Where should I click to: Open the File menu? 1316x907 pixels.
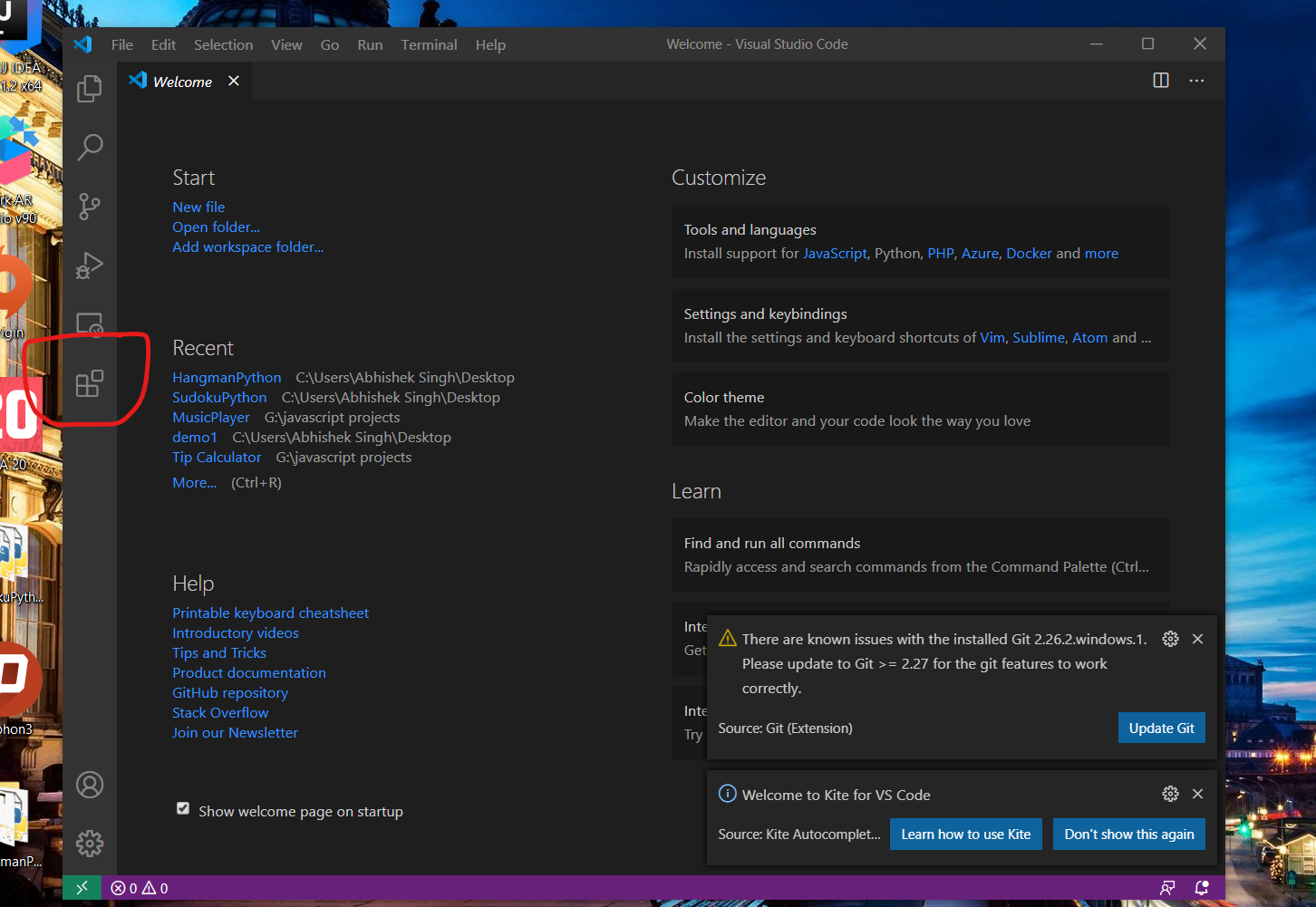click(x=122, y=44)
